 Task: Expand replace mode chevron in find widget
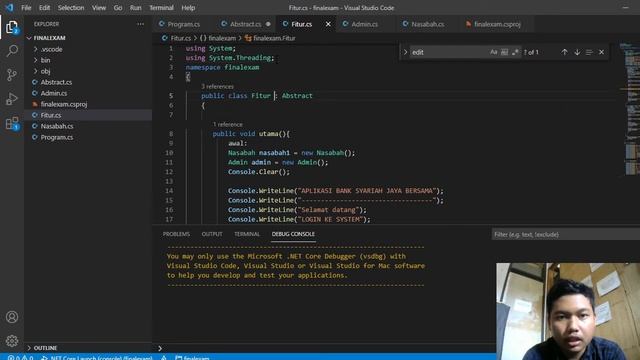point(405,52)
